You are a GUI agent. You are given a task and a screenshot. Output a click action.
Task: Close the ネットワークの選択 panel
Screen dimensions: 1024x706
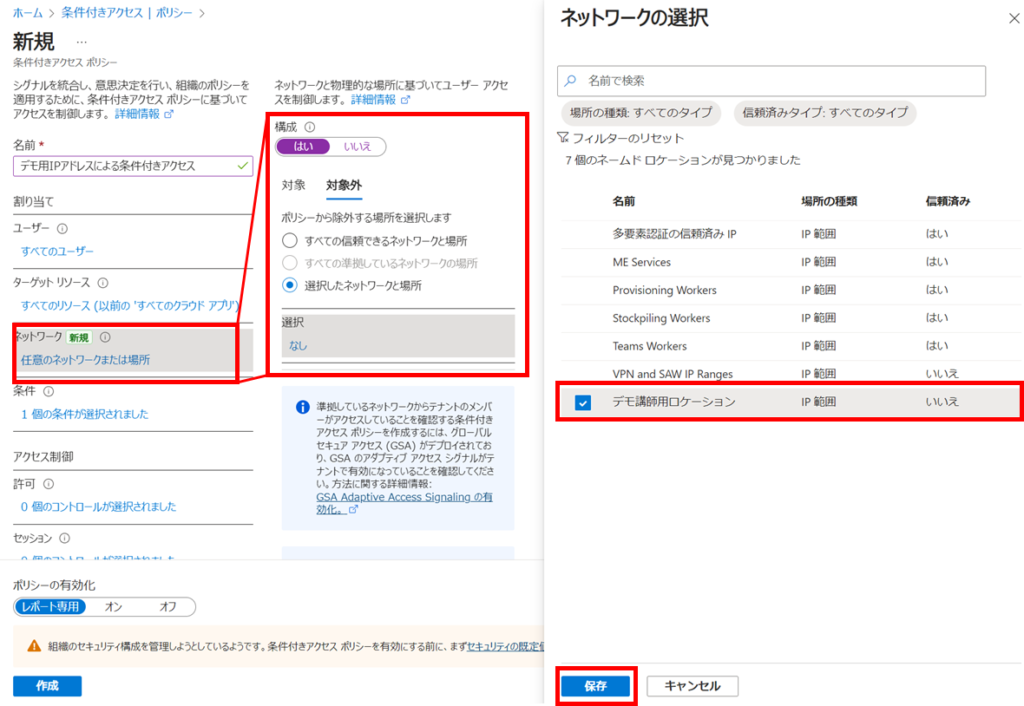(x=1014, y=18)
